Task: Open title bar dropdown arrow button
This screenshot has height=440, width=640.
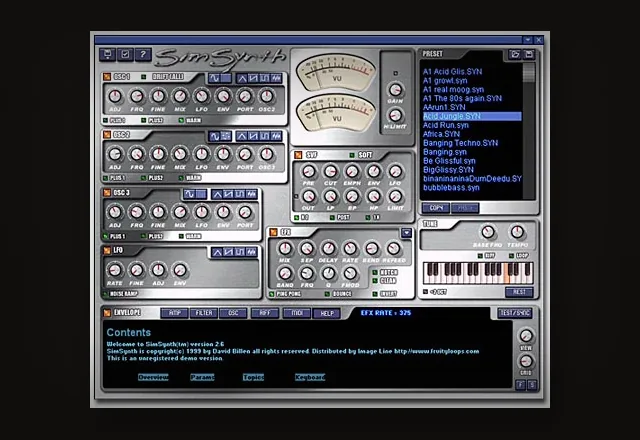Action: pyautogui.click(x=528, y=40)
